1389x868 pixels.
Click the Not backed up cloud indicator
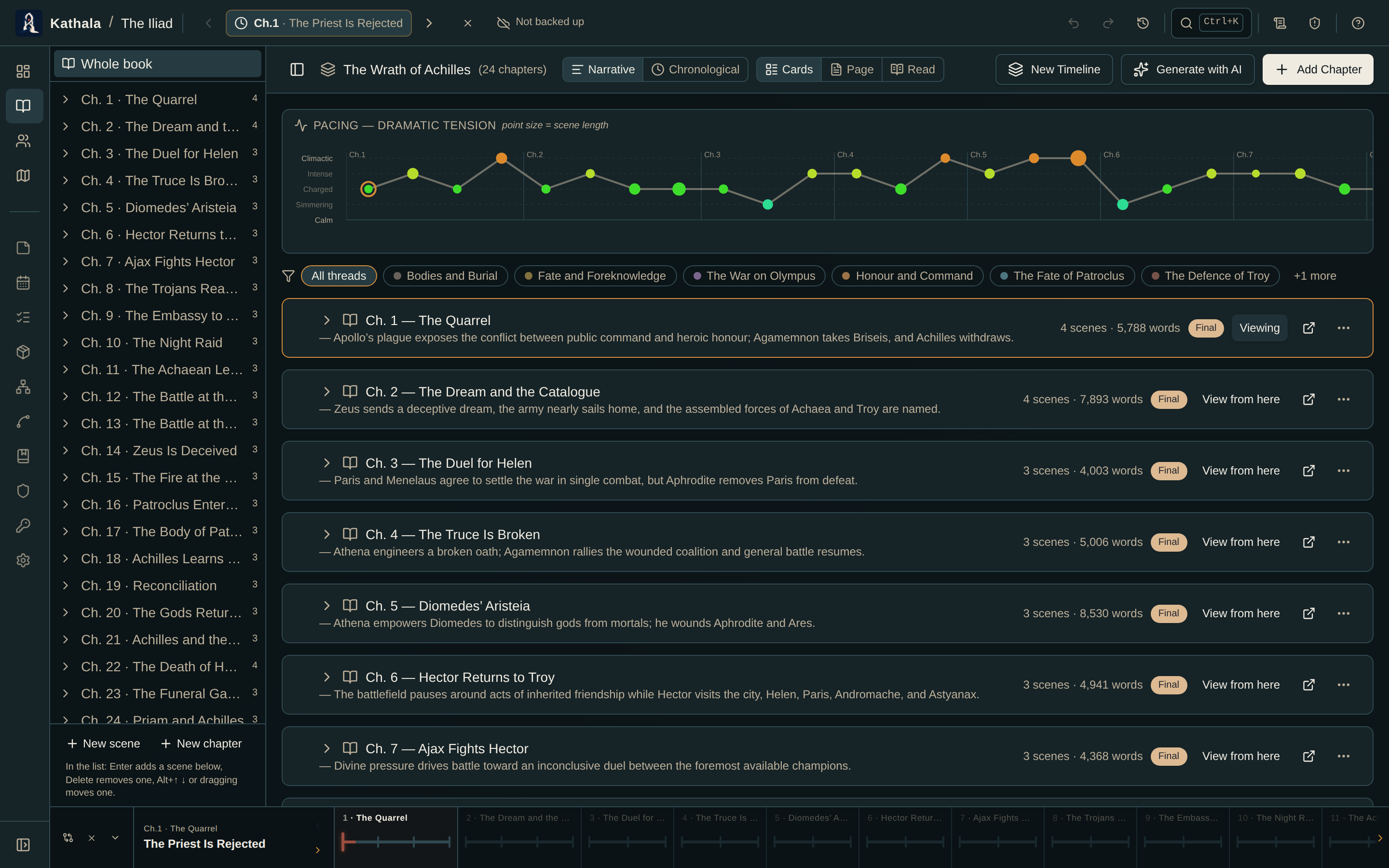[x=540, y=22]
